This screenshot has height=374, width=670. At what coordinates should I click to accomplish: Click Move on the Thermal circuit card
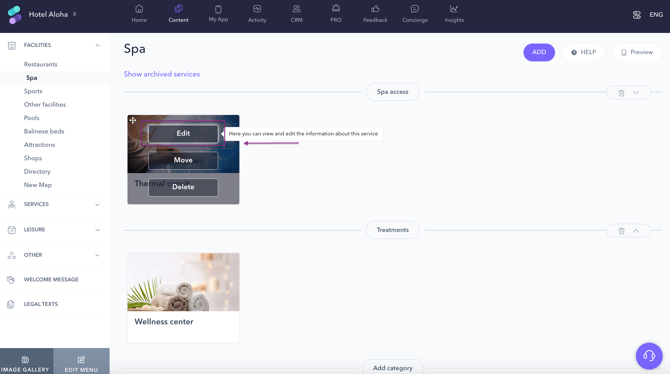pos(183,160)
